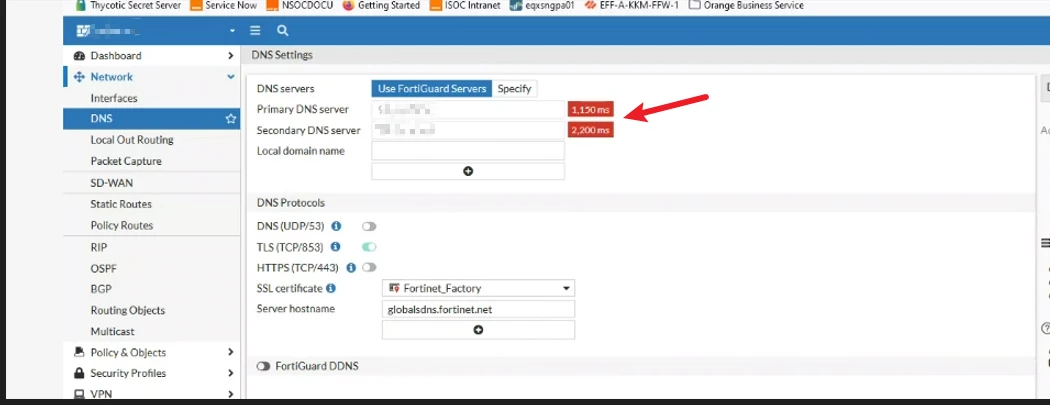1050x405 pixels.
Task: Click the 1,150 ms latency badge
Action: (x=591, y=109)
